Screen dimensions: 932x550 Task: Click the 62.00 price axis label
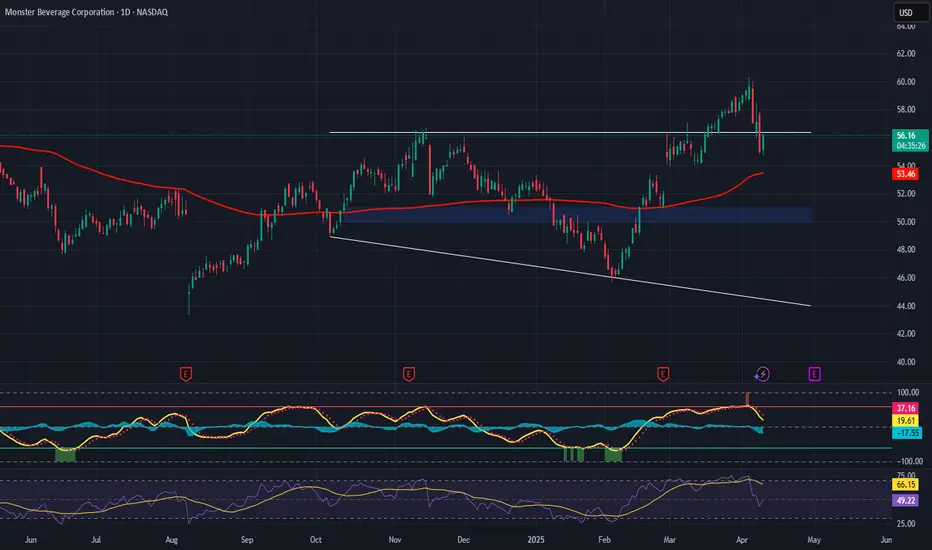tap(906, 54)
